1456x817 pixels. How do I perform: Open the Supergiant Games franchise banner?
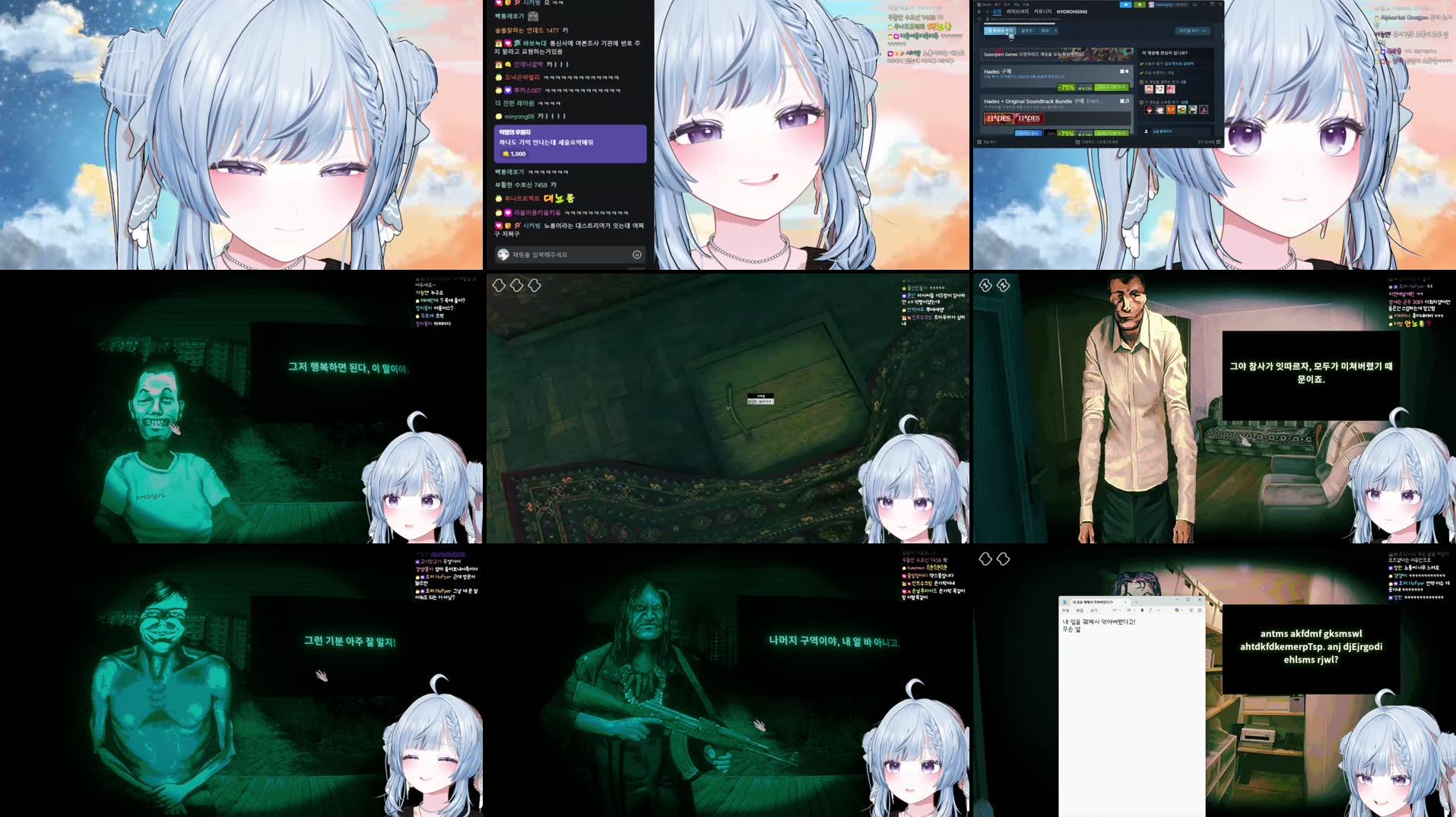(x=1057, y=55)
